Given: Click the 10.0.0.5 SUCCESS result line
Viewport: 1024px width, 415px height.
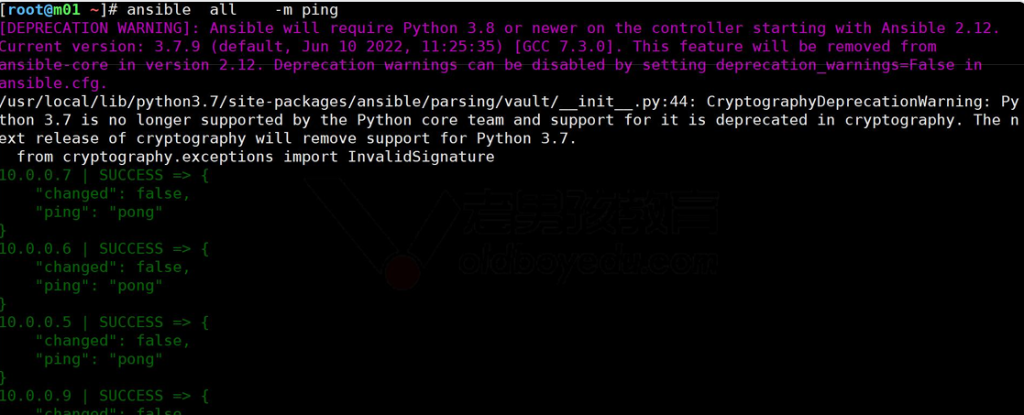Looking at the screenshot, I should 103,322.
